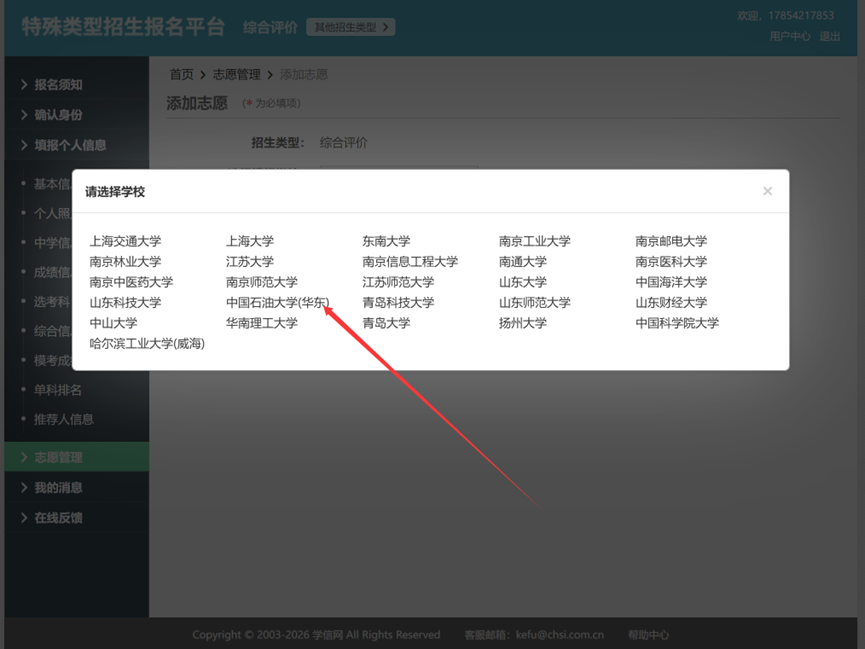
Task: Choose 哈尔滨工业大学(威海)
Action: 147,343
